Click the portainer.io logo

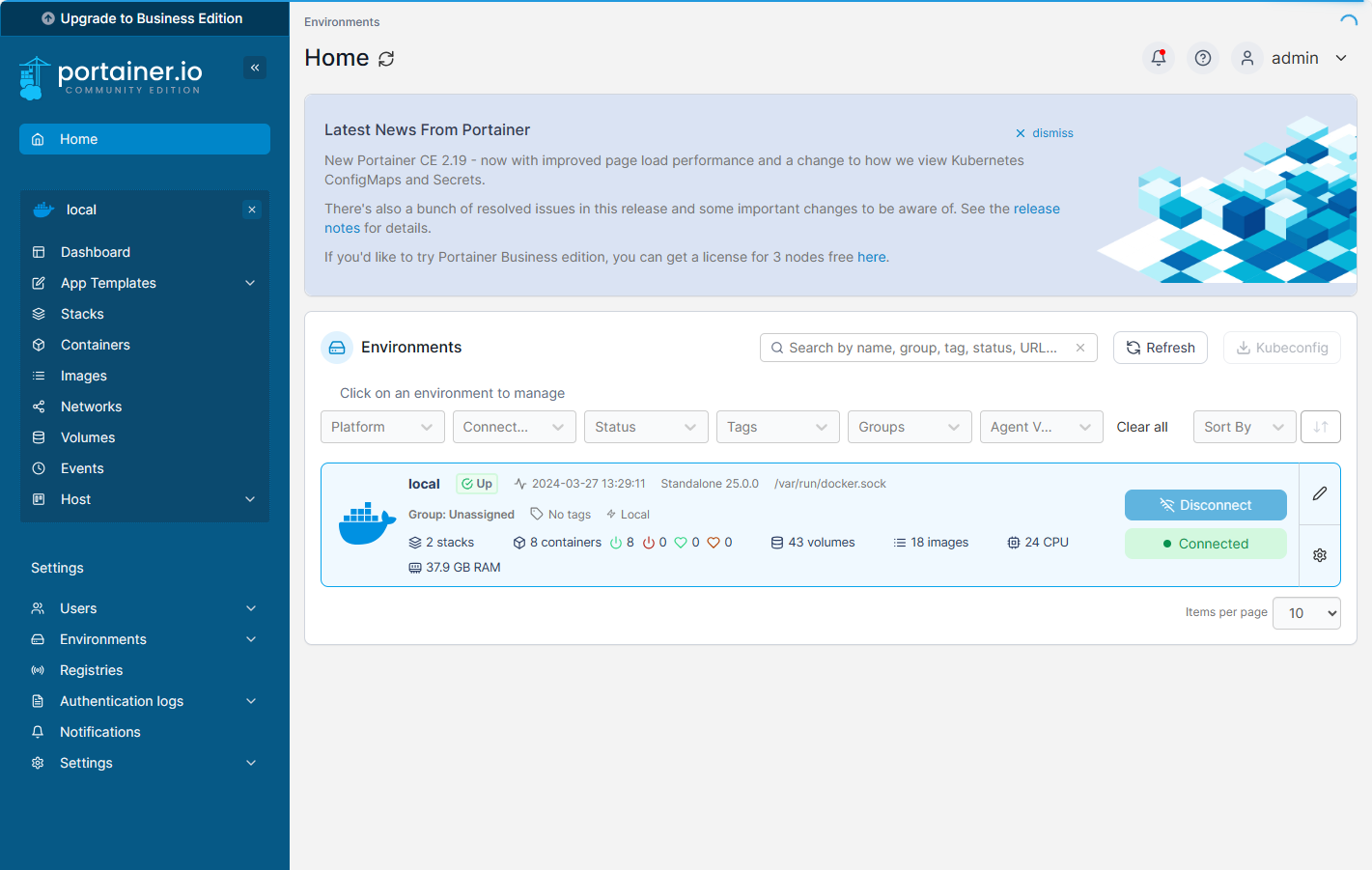(110, 77)
